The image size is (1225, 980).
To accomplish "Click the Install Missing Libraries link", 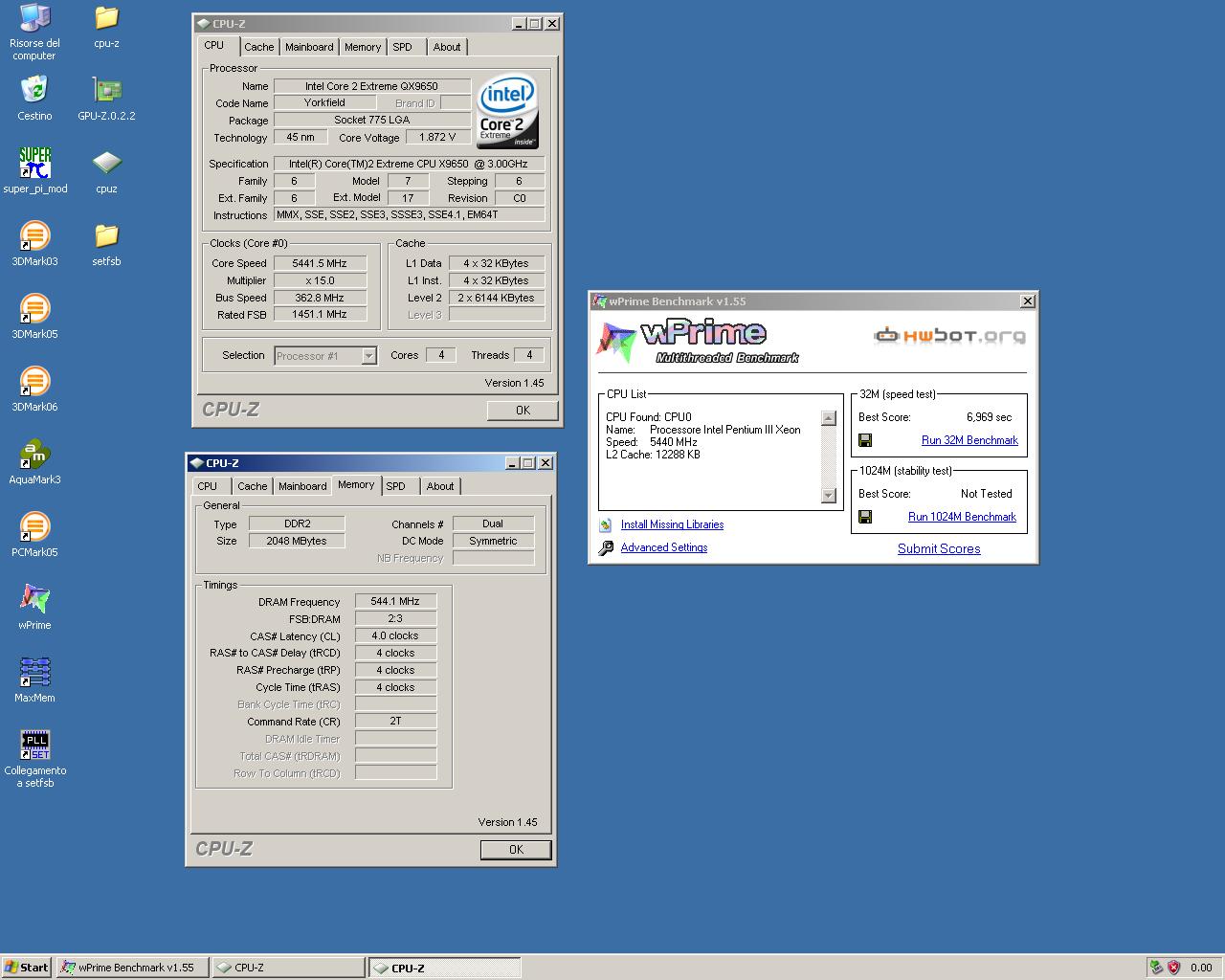I will tap(672, 524).
